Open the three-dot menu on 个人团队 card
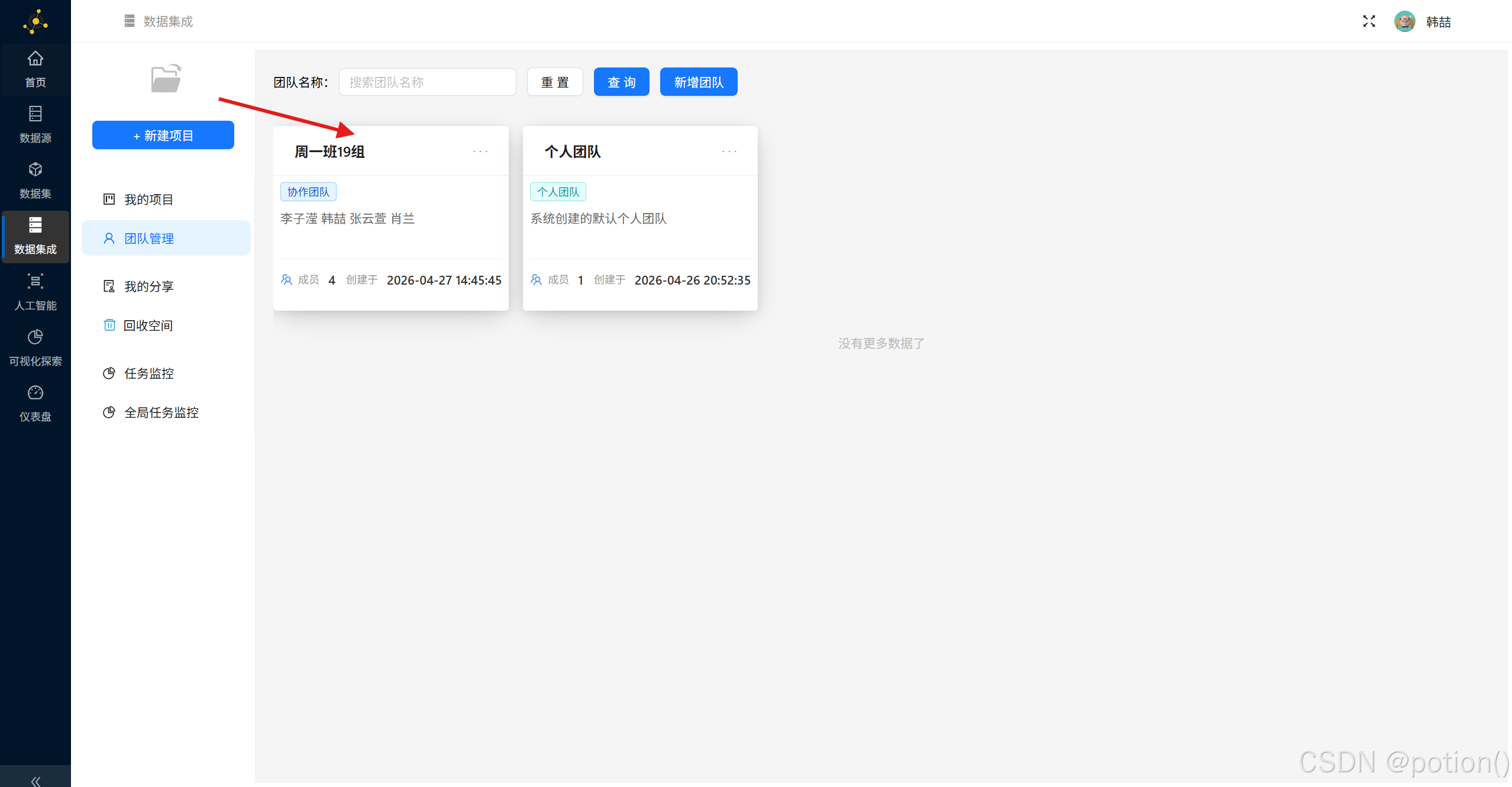The image size is (1512, 787). tap(729, 151)
